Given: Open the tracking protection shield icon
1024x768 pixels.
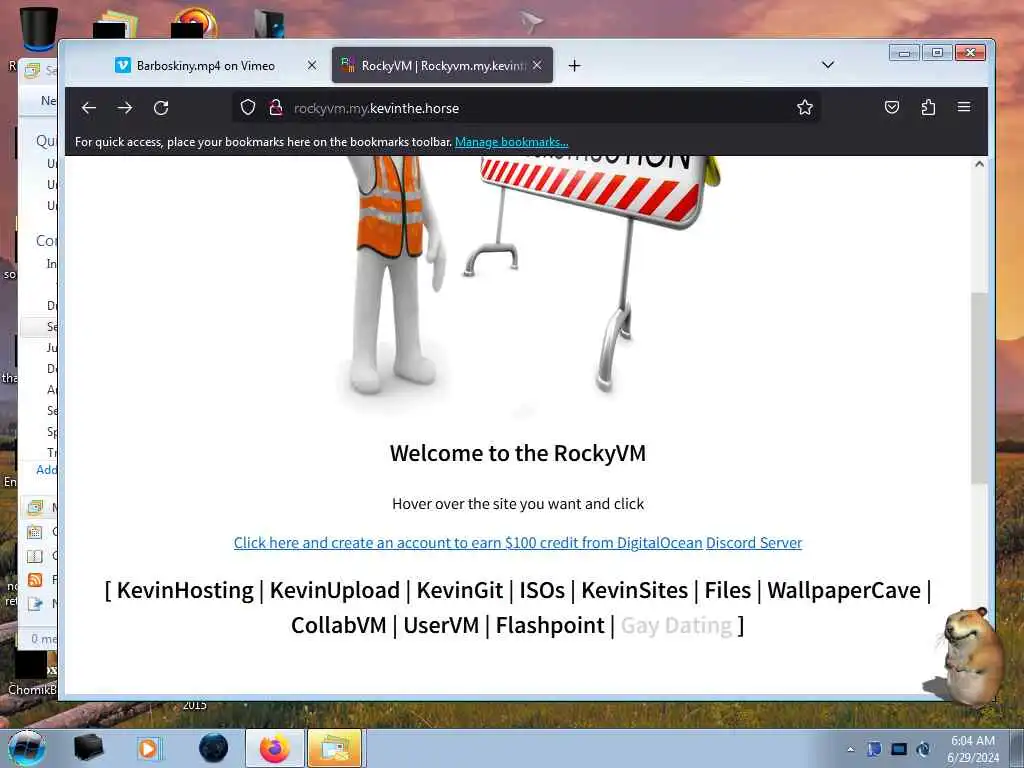Looking at the screenshot, I should (248, 107).
